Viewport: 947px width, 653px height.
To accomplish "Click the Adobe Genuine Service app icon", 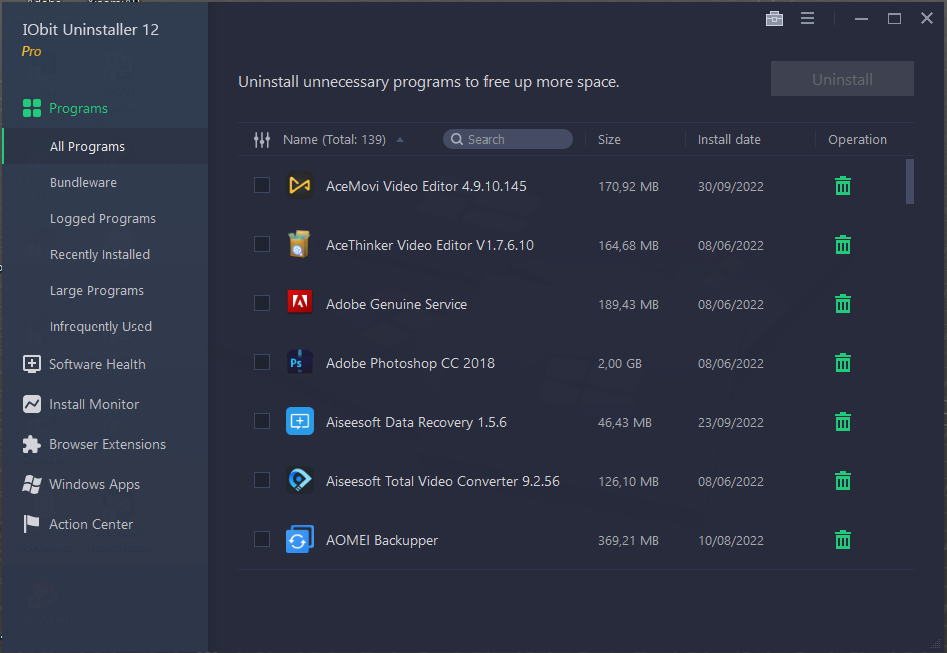I will pos(299,303).
